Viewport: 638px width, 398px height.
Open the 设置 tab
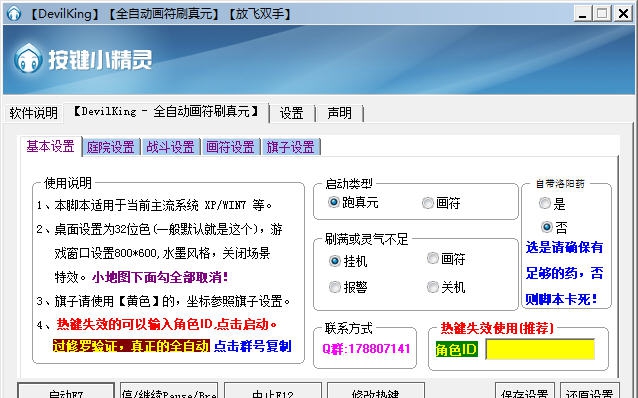[292, 113]
